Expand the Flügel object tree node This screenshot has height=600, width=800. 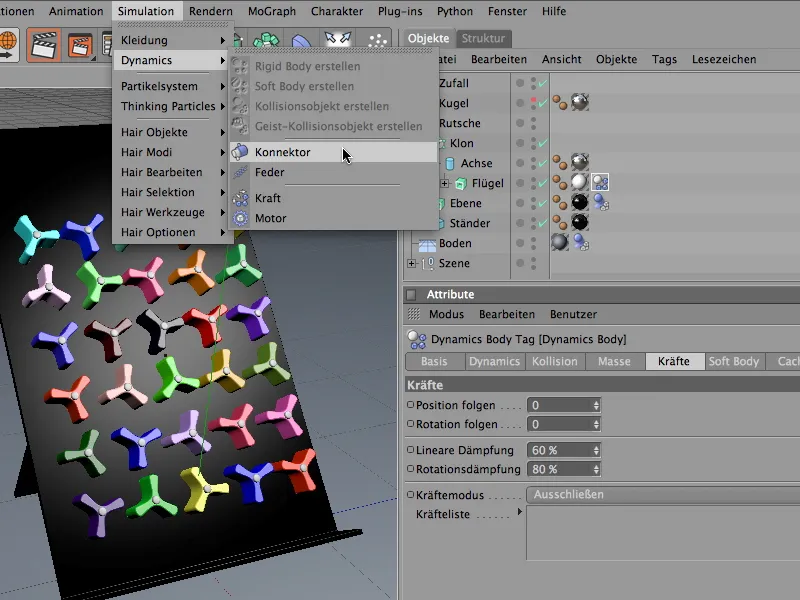tap(445, 184)
